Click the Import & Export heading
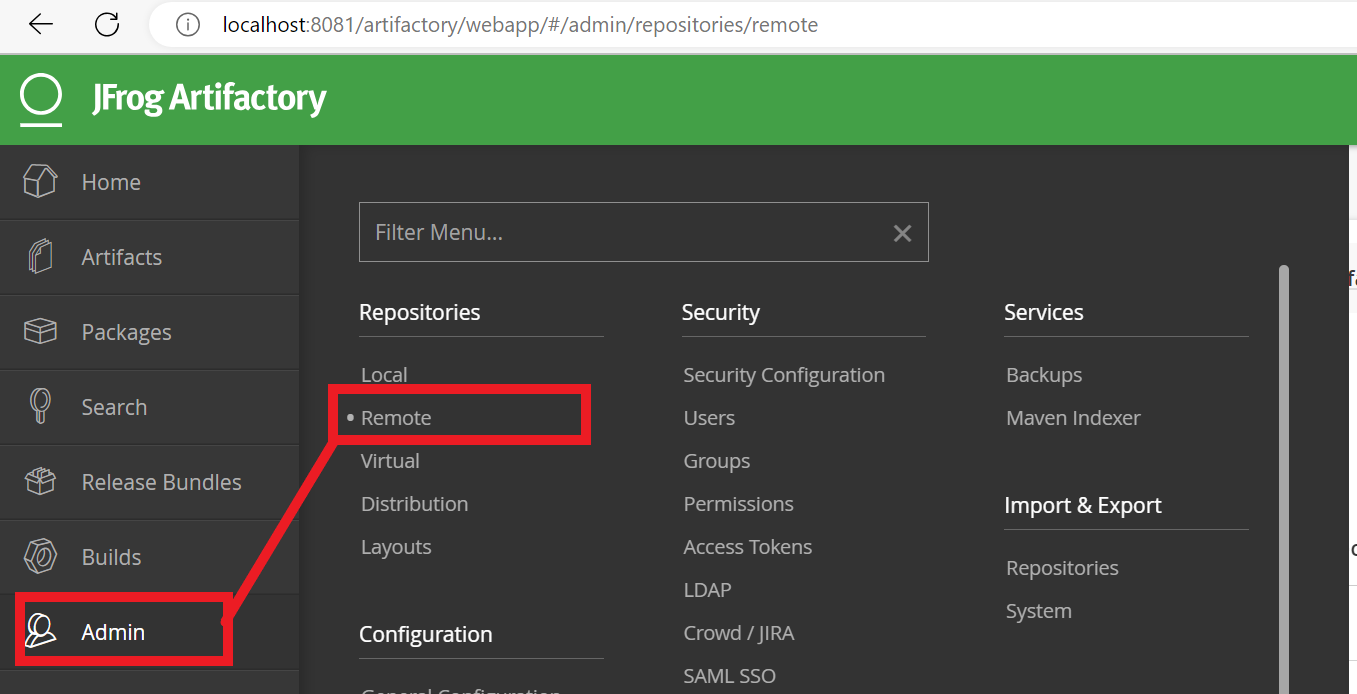 coord(1083,505)
